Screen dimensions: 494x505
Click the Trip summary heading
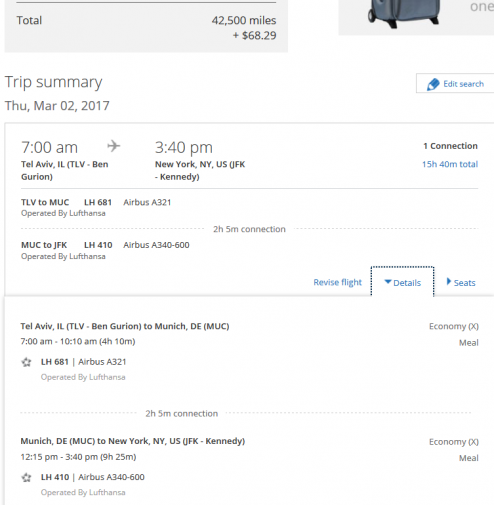coord(53,82)
